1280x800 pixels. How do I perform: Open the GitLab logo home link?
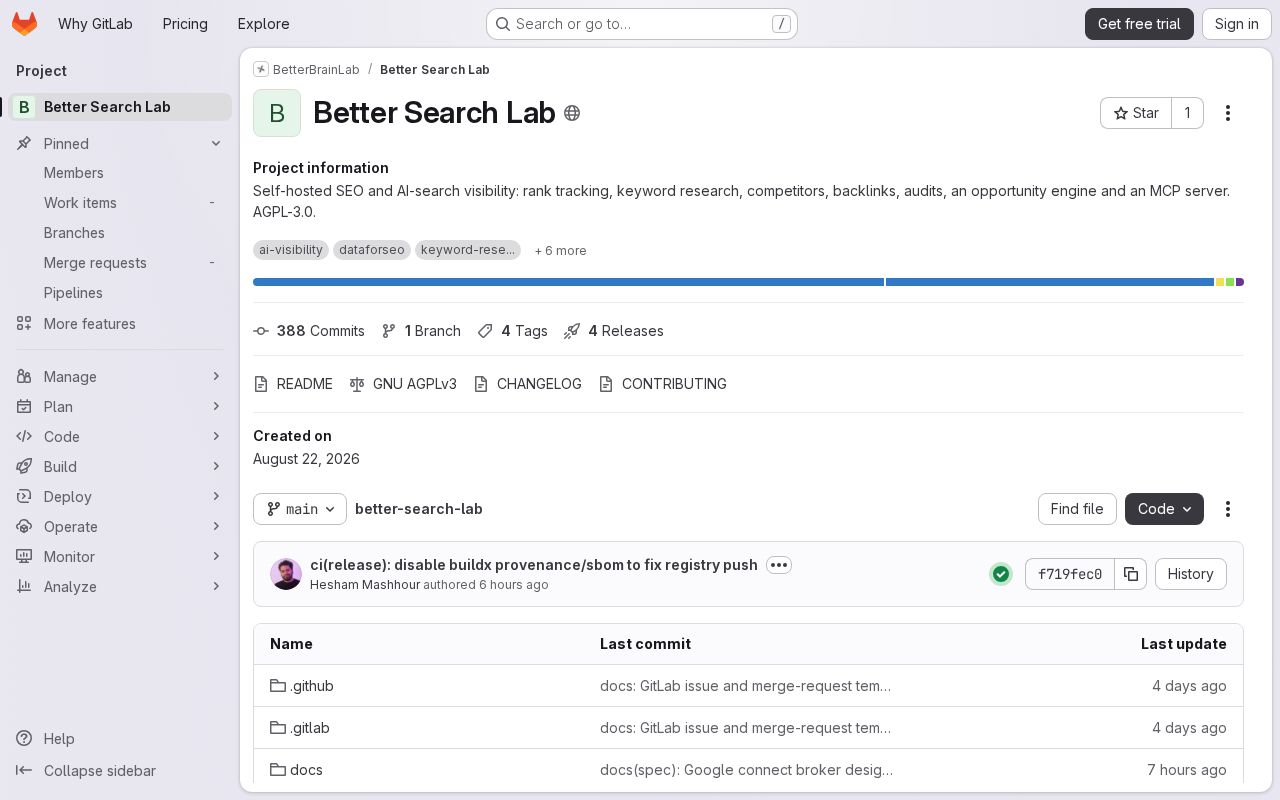click(24, 24)
